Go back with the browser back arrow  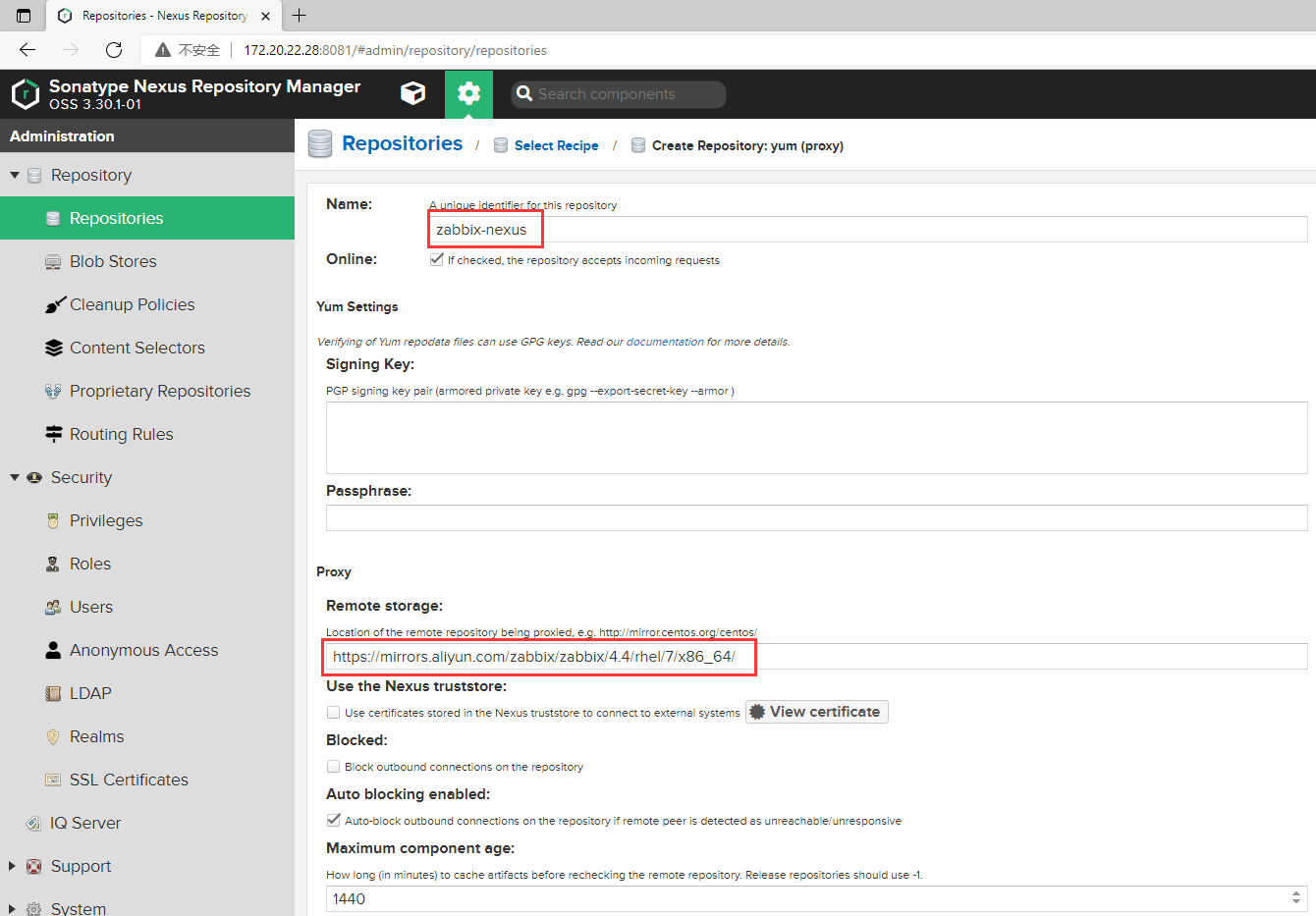point(27,50)
